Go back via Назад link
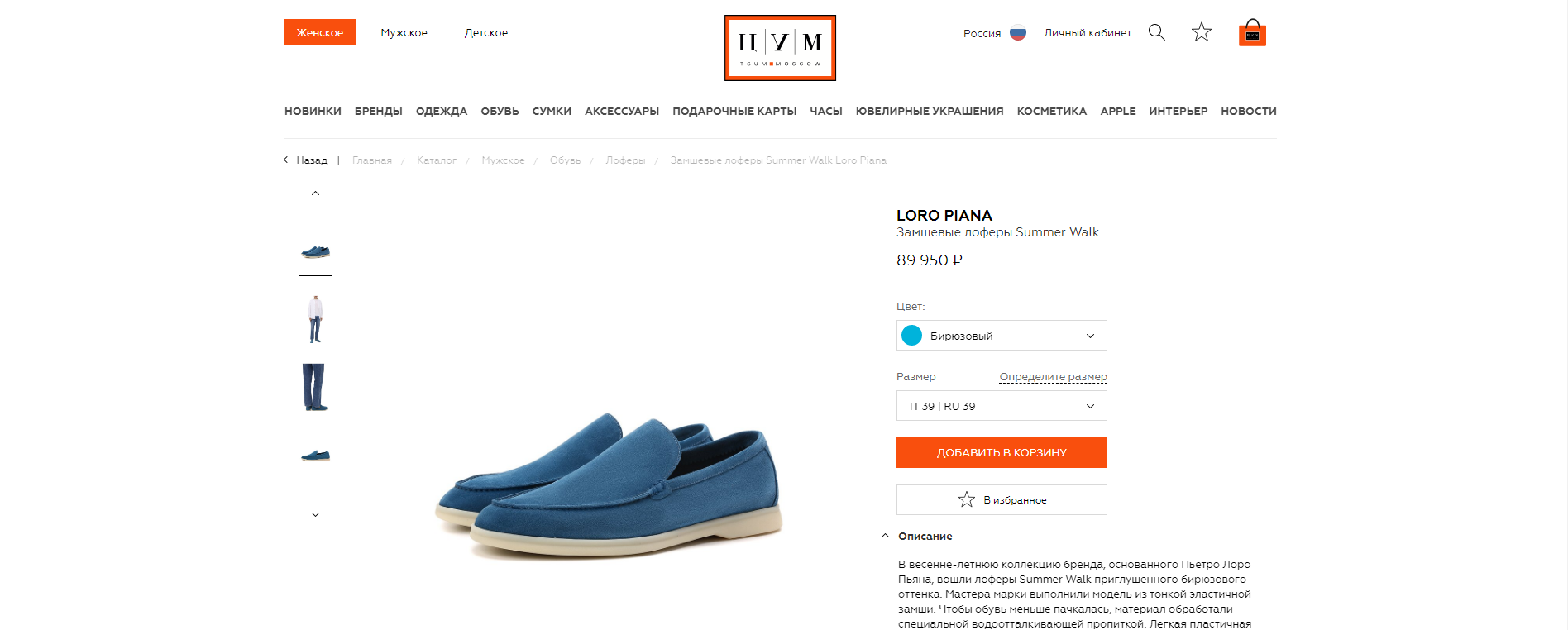Image resolution: width=1568 pixels, height=630 pixels. coord(305,160)
